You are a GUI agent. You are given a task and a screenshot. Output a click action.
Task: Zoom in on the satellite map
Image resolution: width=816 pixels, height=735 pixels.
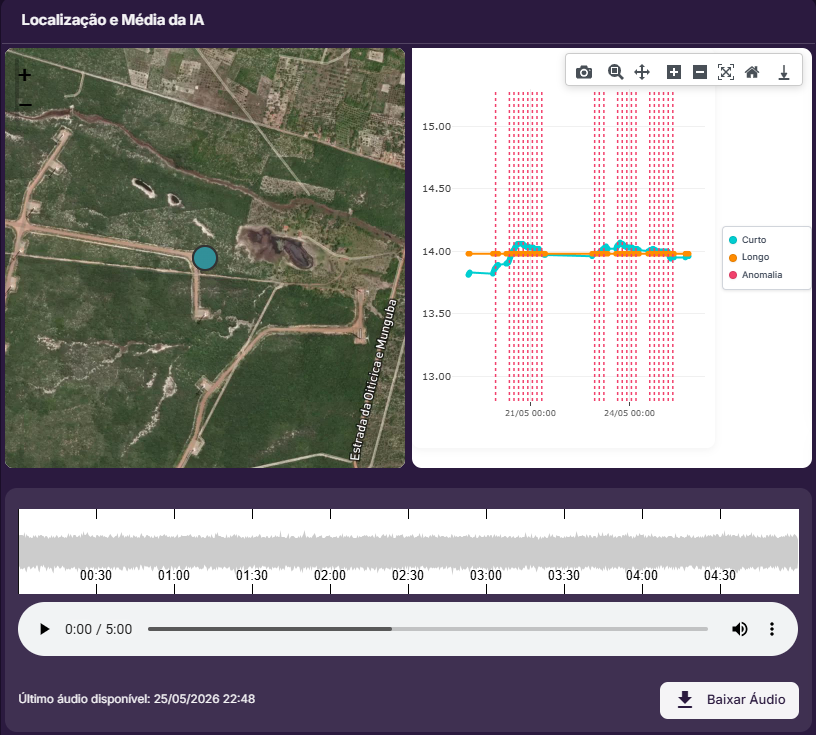pos(24,75)
